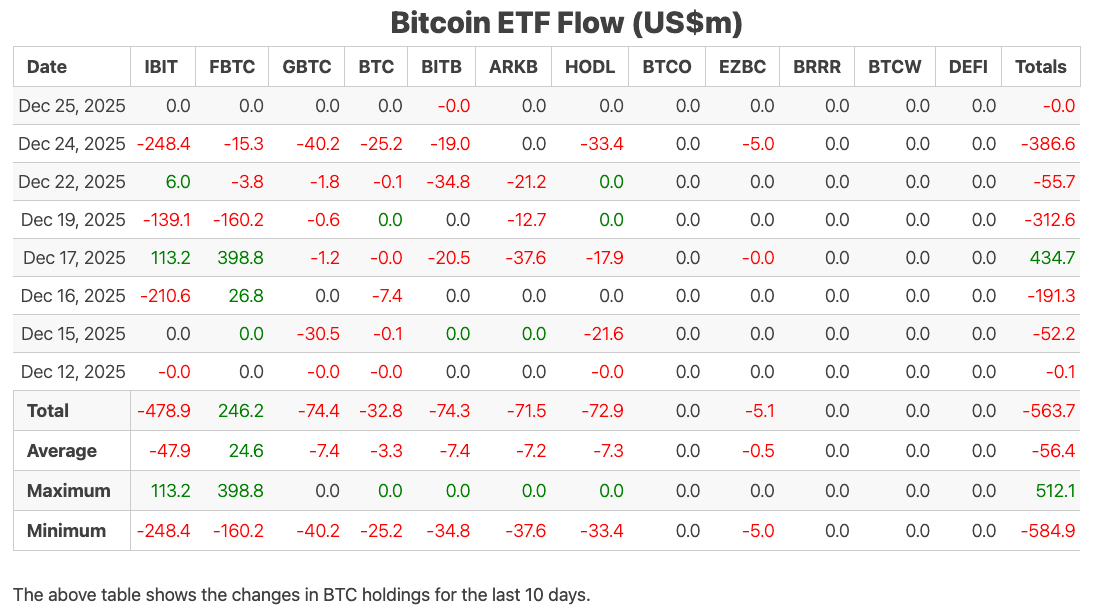Image resolution: width=1096 pixels, height=614 pixels.
Task: Click the Maximum row label
Action: pyautogui.click(x=68, y=491)
